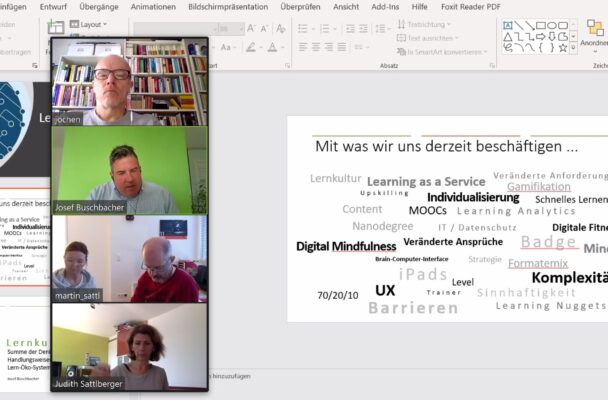
Task: Open the Animationen ribbon tab
Action: coord(152,6)
